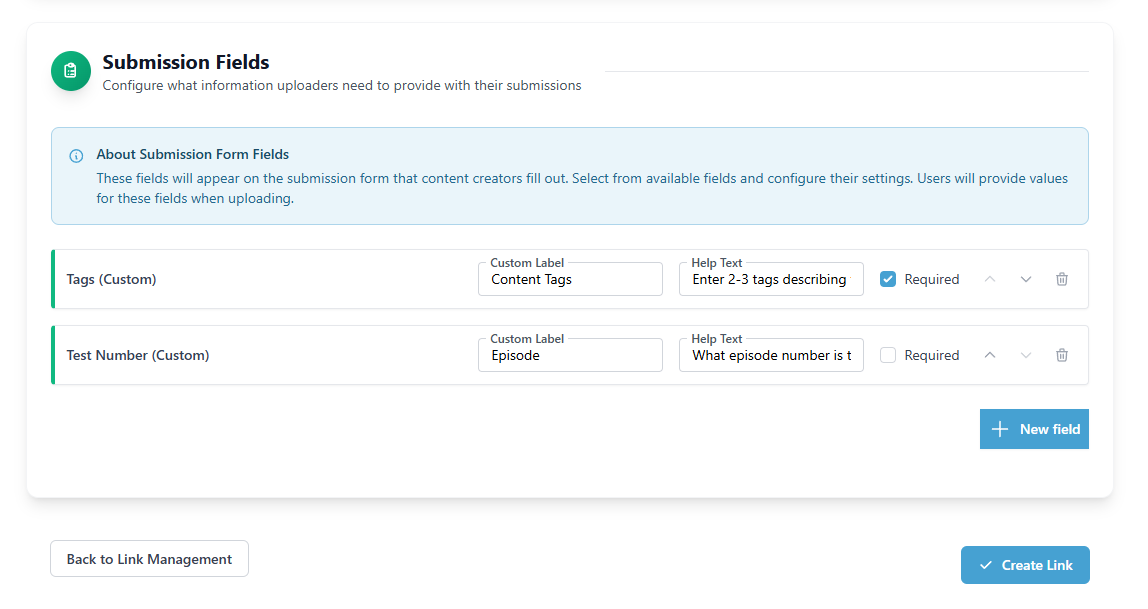The width and height of the screenshot is (1148, 609).
Task: Click the Required label in Tags row
Action: [x=931, y=279]
